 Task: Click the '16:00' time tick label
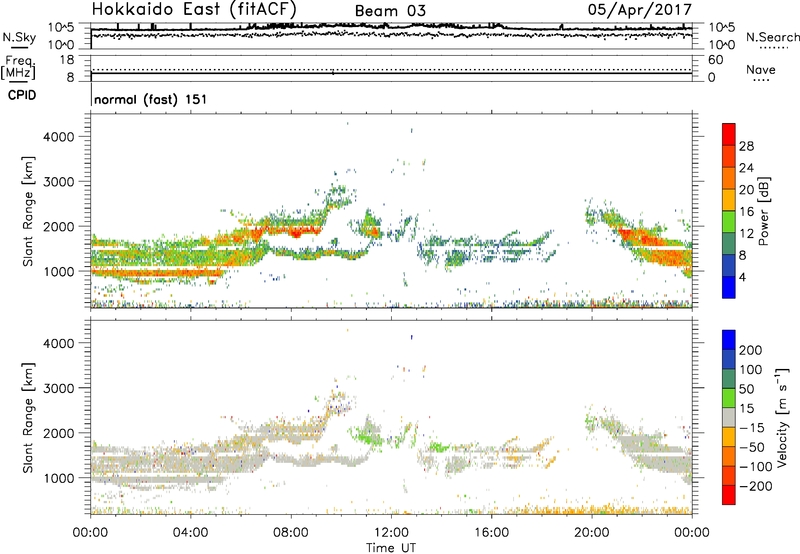click(491, 533)
